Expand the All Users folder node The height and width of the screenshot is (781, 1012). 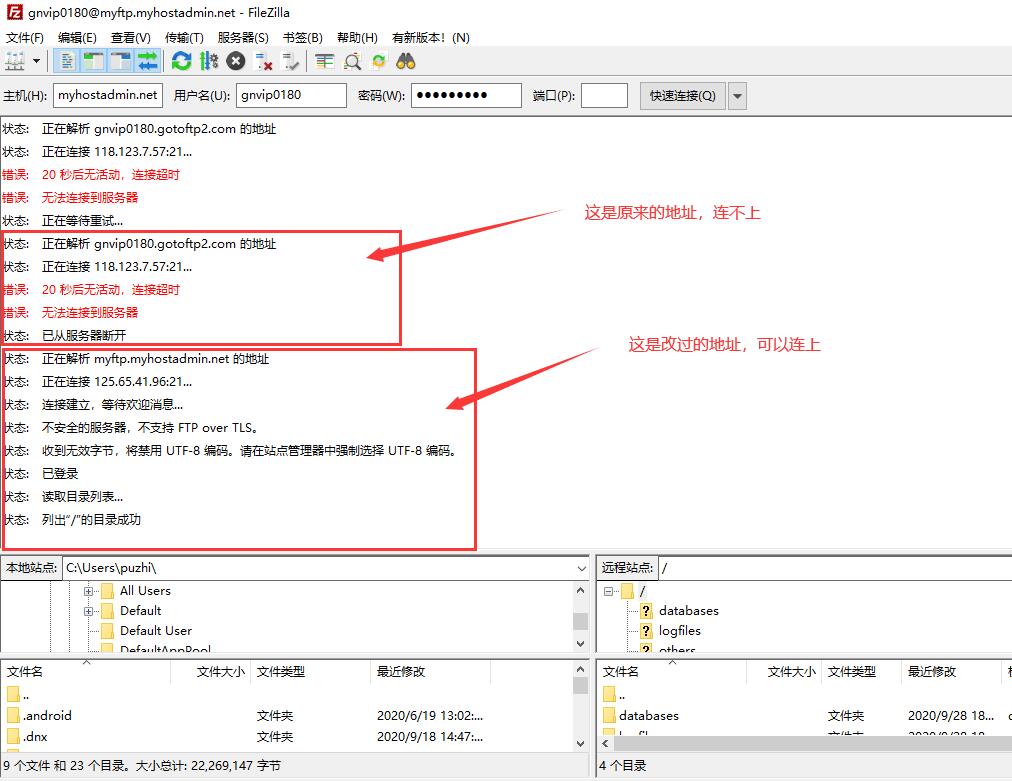(x=89, y=591)
